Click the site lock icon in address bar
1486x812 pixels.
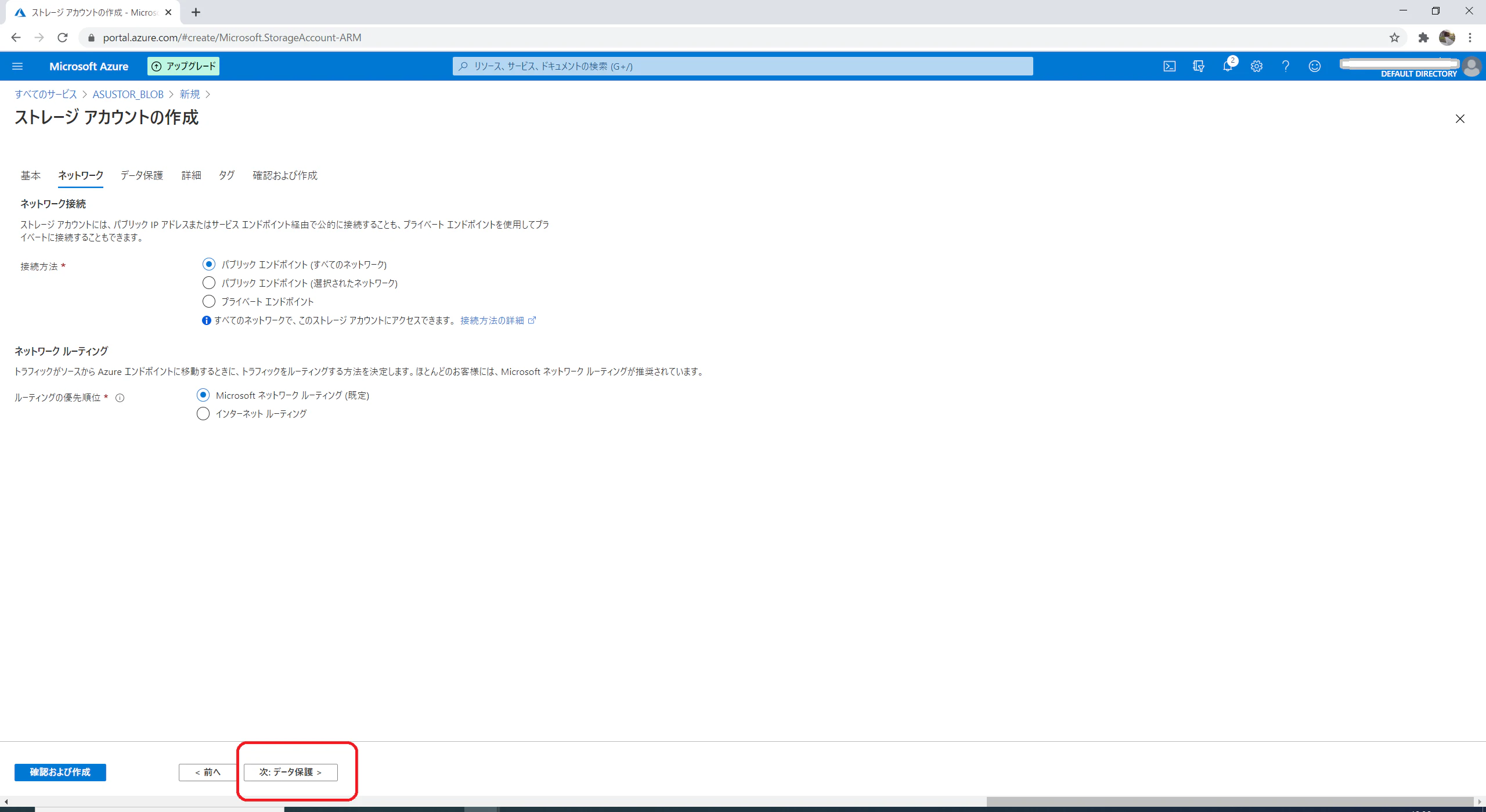(91, 38)
